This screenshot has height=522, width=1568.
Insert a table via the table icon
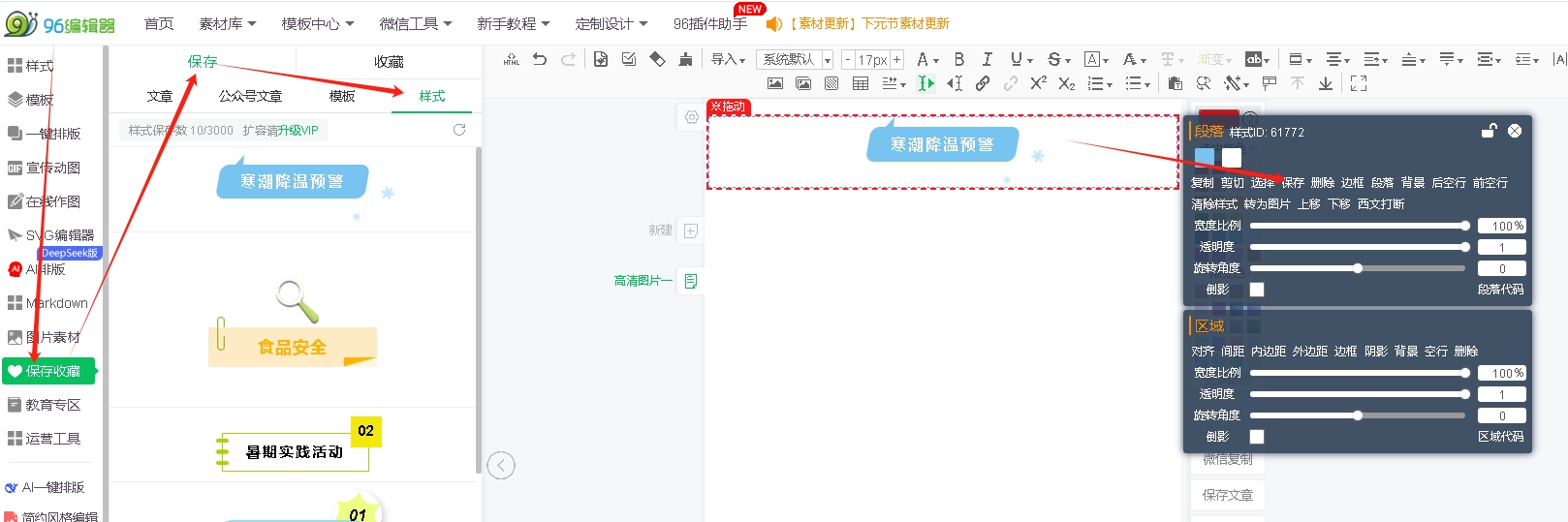click(x=860, y=83)
